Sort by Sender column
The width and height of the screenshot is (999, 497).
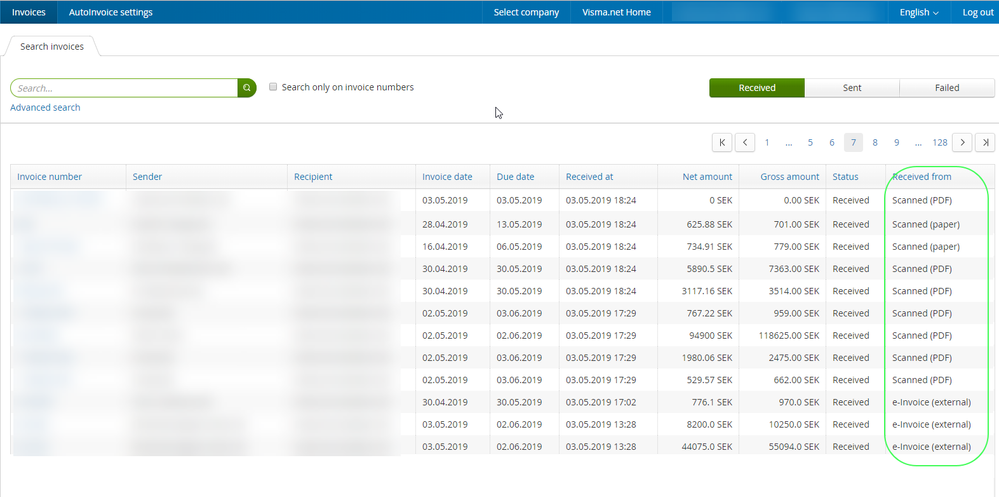(147, 177)
